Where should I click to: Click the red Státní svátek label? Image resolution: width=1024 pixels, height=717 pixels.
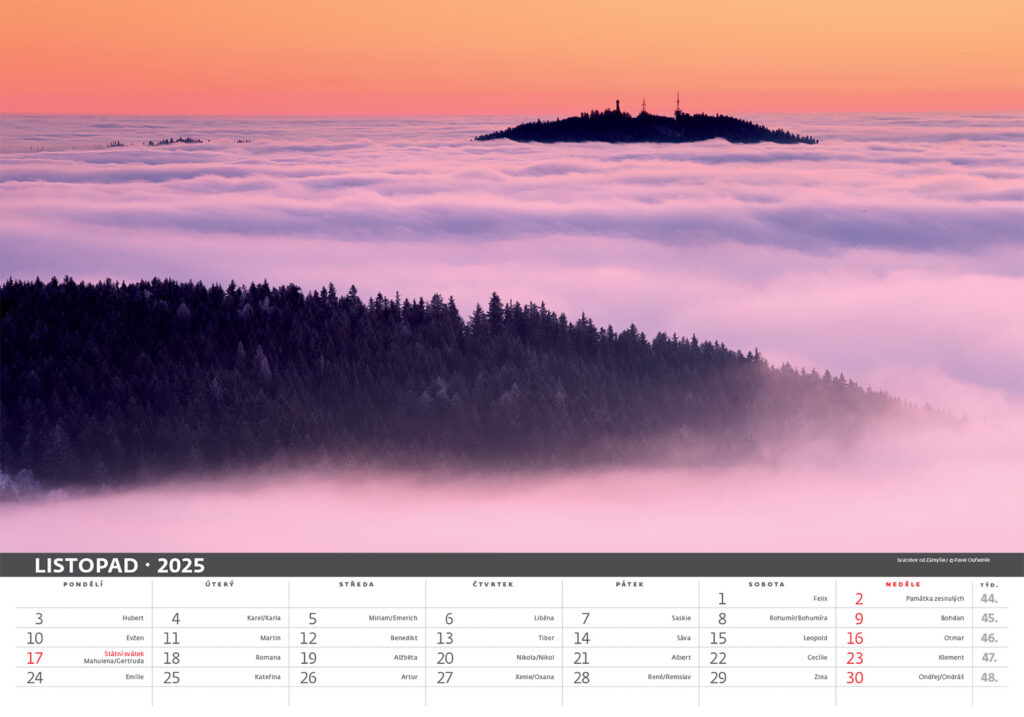124,654
